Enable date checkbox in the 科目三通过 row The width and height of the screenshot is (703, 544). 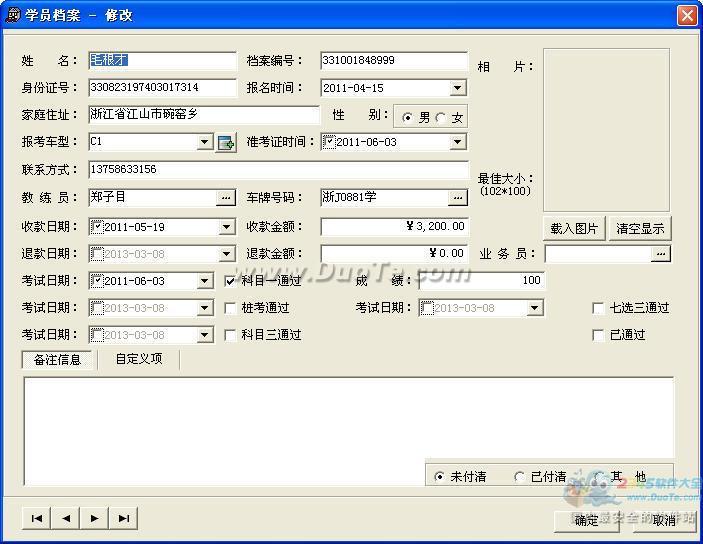click(x=97, y=335)
